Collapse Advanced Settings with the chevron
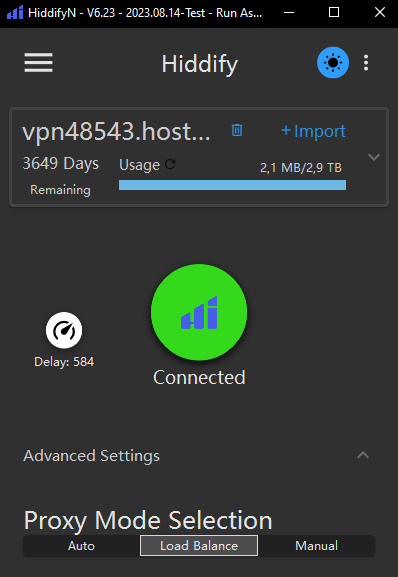 coord(363,455)
